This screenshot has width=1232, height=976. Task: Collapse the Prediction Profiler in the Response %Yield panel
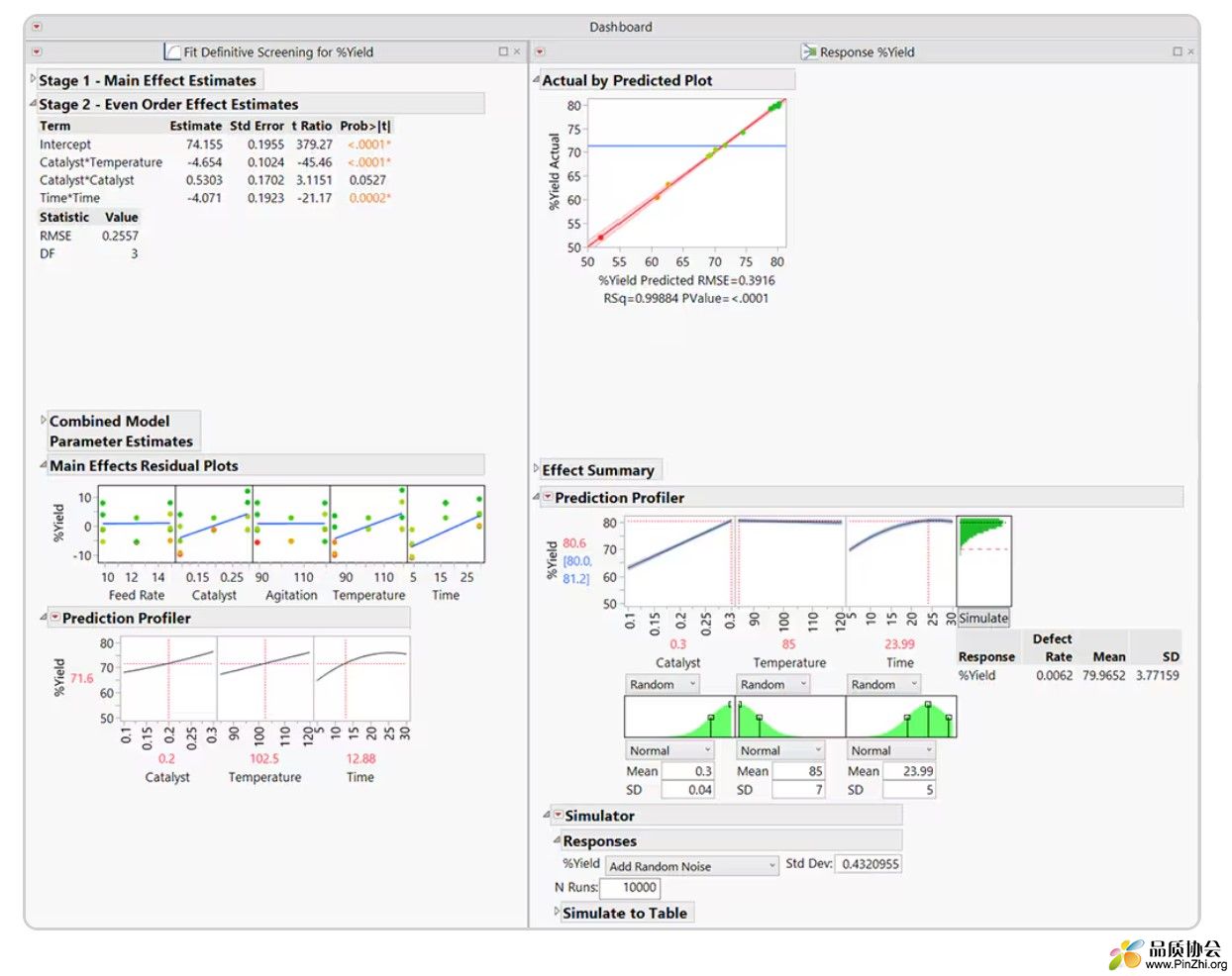(536, 497)
